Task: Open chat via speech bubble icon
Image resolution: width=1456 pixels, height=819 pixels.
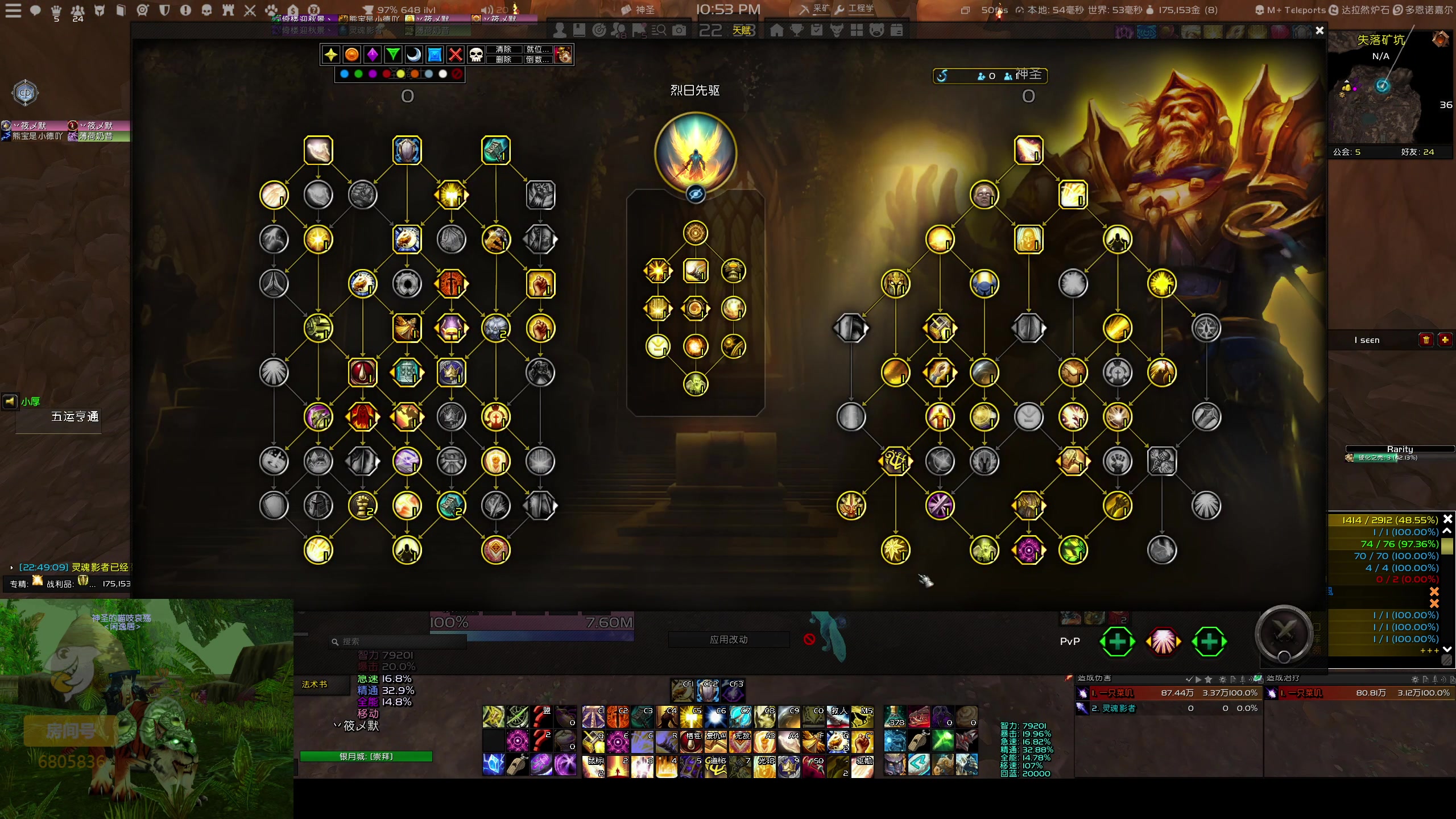Action: tap(35, 10)
